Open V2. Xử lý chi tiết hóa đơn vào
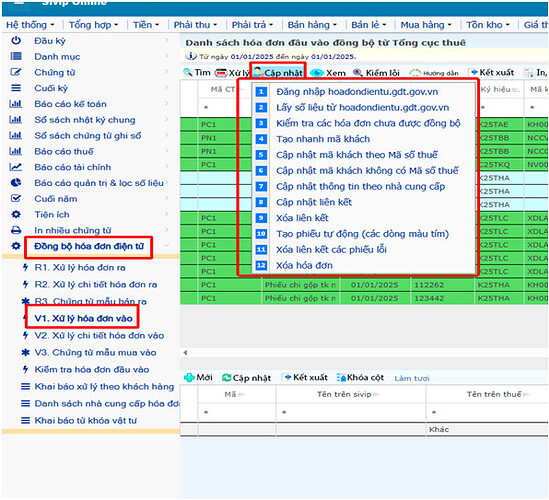549x500 pixels. 99,335
